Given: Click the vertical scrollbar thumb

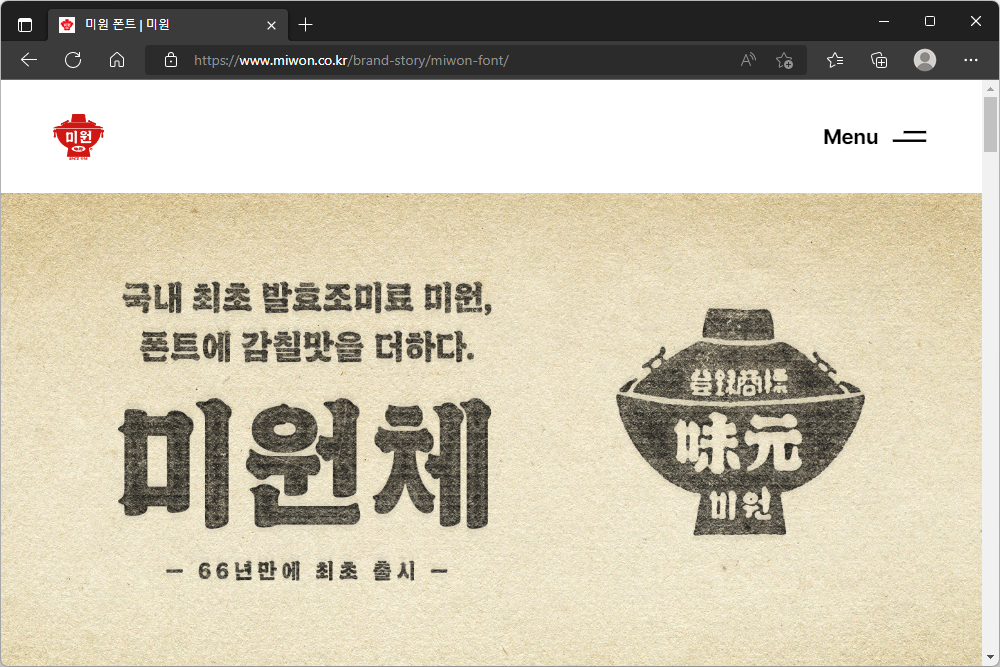Looking at the screenshot, I should pos(990,124).
